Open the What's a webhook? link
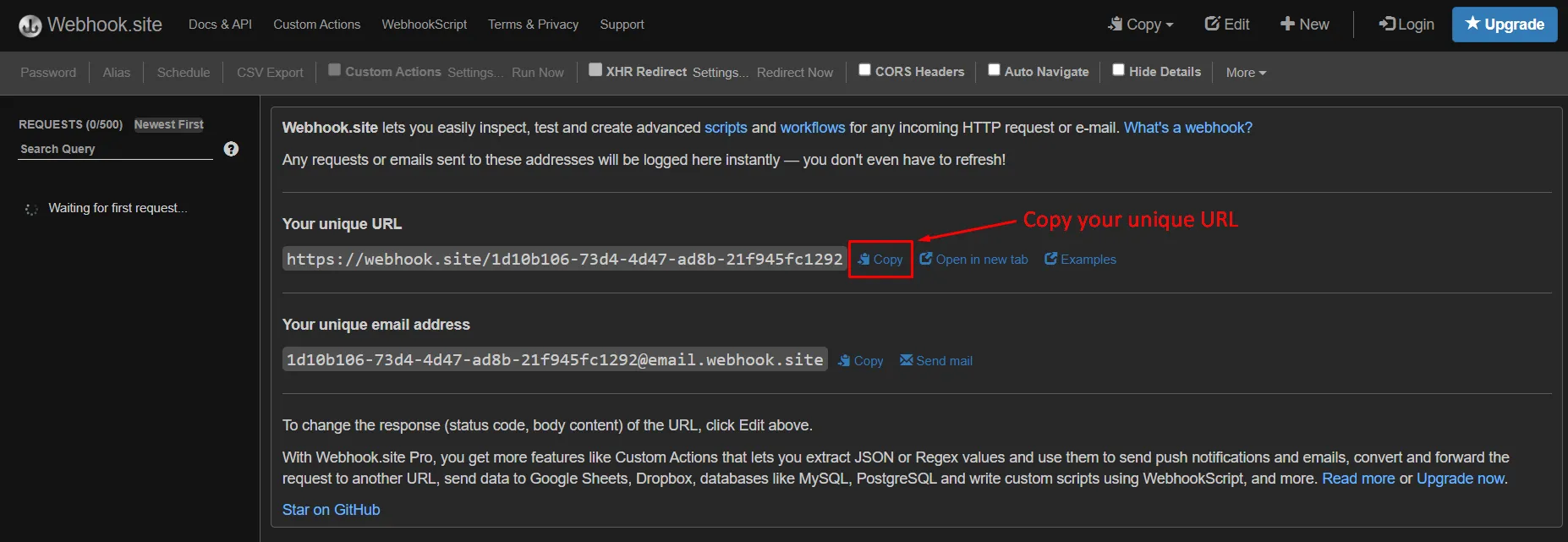 click(x=1188, y=128)
